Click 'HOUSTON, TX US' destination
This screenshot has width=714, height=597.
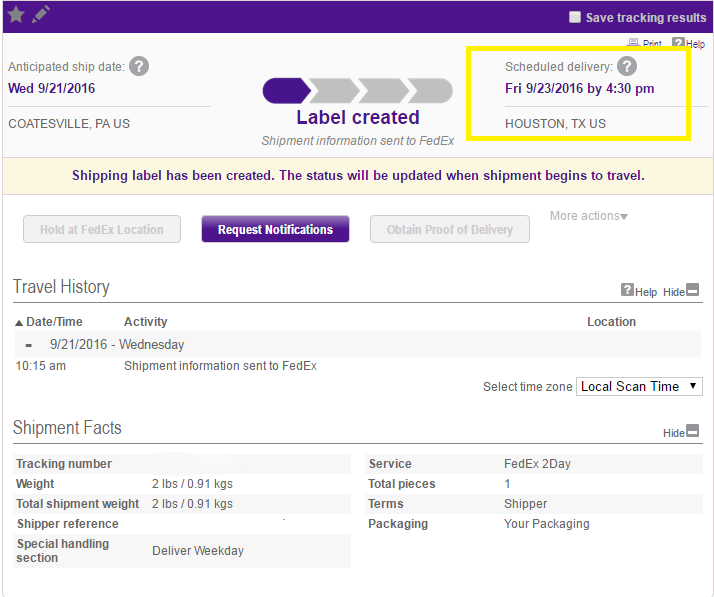click(556, 124)
